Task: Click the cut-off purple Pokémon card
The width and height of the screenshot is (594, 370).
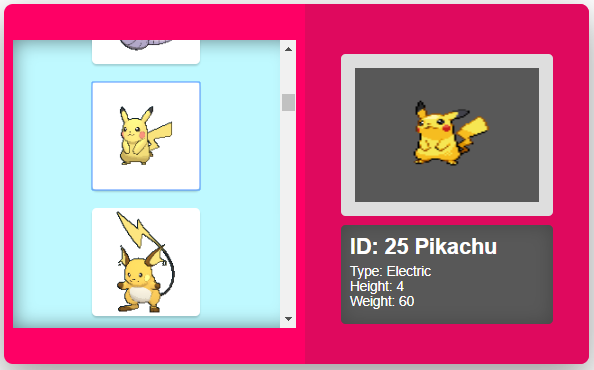Action: coord(146,52)
